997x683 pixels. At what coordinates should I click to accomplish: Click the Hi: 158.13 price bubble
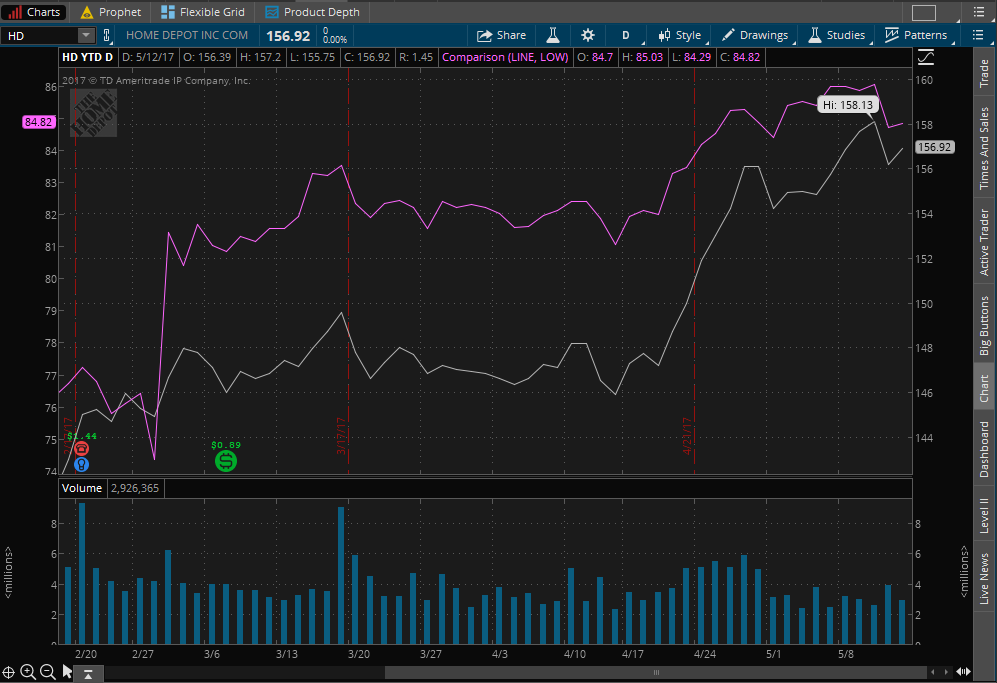pyautogui.click(x=848, y=105)
